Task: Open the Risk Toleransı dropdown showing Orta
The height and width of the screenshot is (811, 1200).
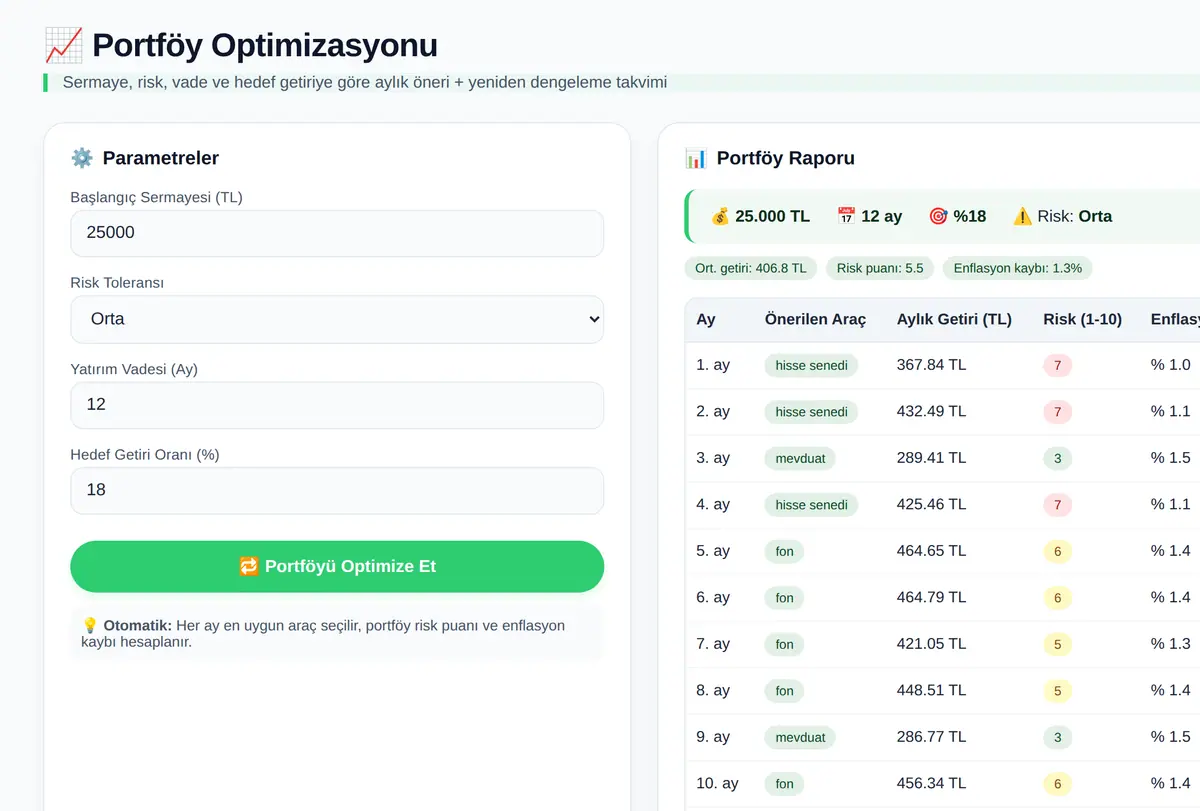Action: tap(337, 319)
